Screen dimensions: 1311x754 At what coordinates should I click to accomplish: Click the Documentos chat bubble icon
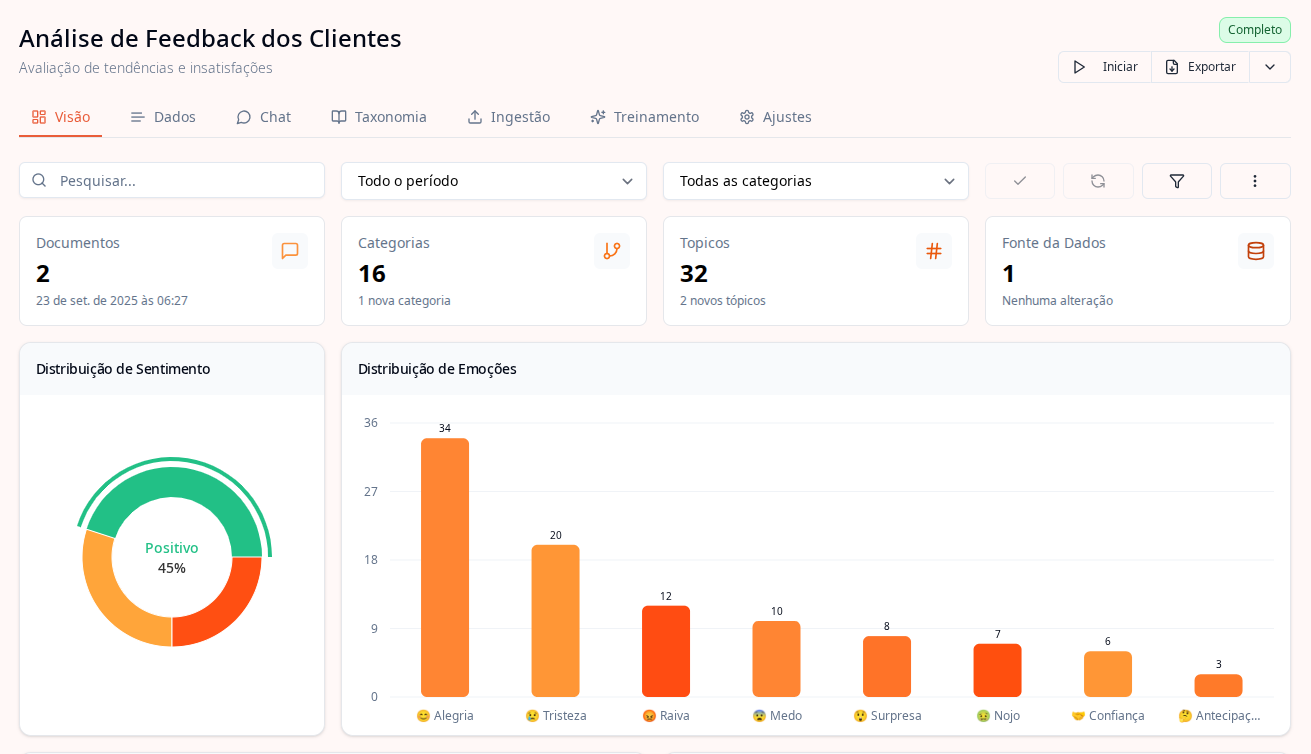(290, 251)
